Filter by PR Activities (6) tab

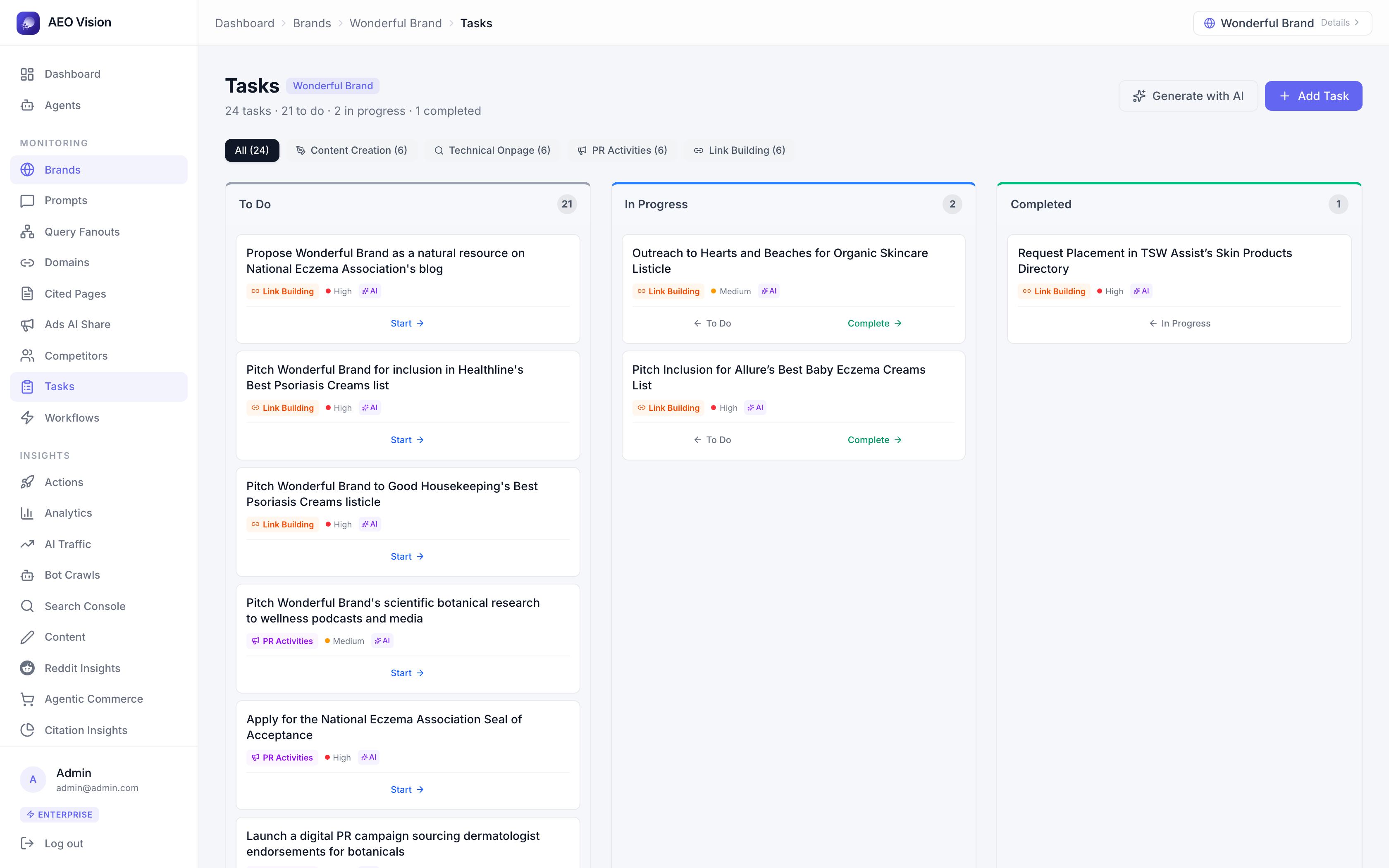pos(623,150)
